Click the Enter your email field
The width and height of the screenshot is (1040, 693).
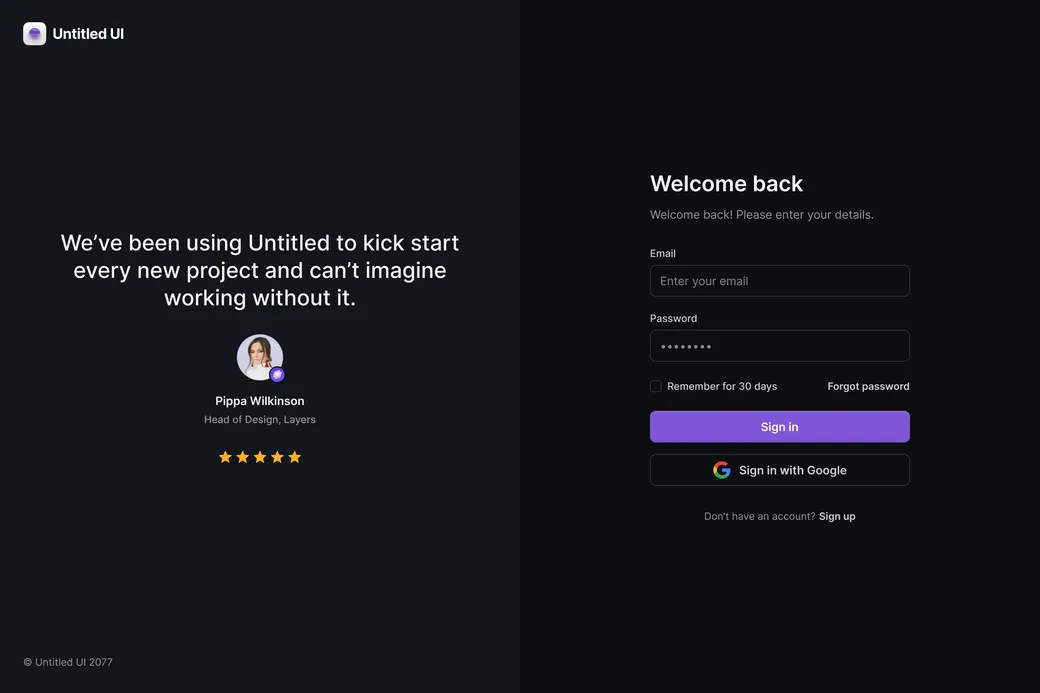[779, 280]
